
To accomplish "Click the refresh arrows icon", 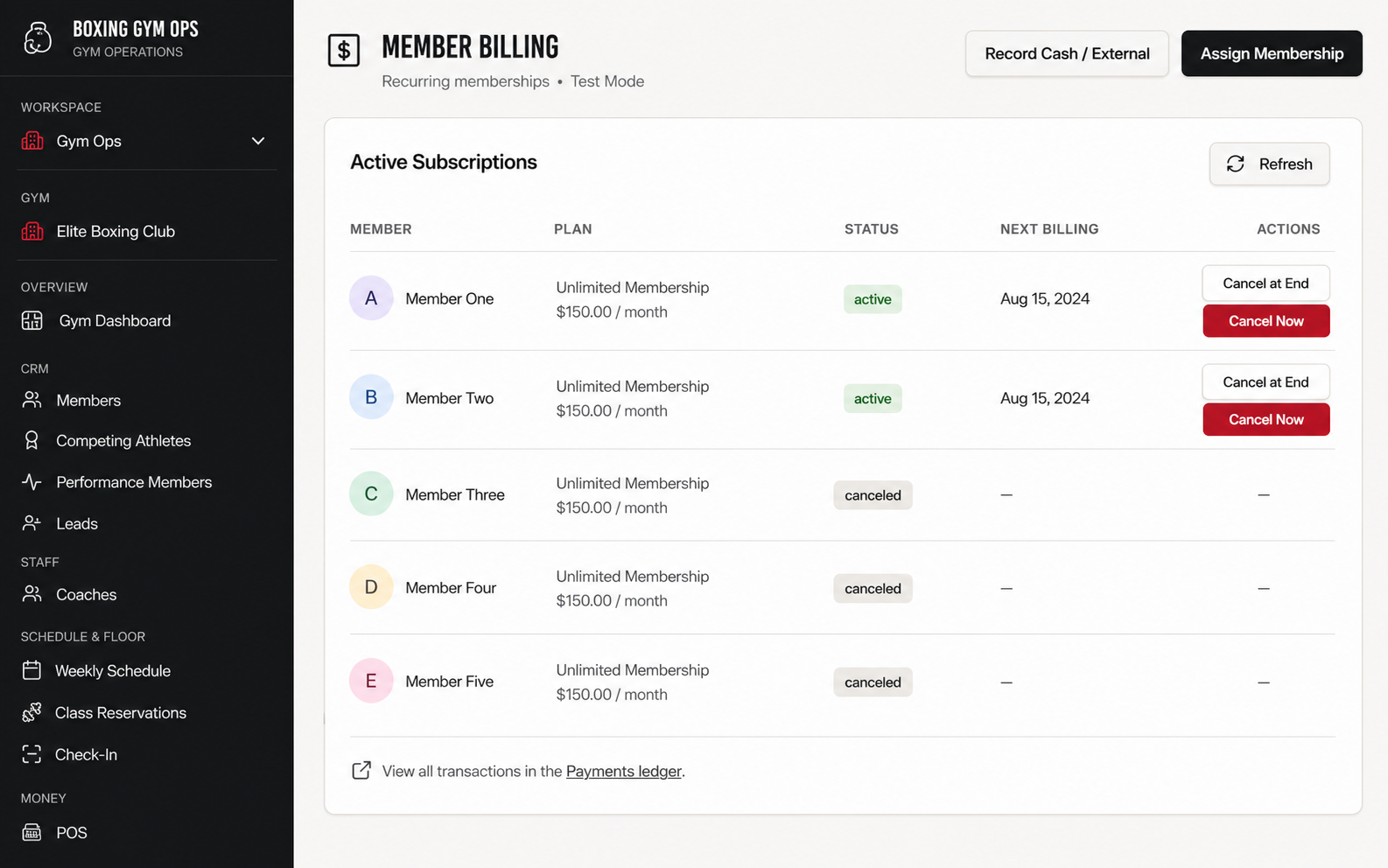I will pyautogui.click(x=1236, y=164).
